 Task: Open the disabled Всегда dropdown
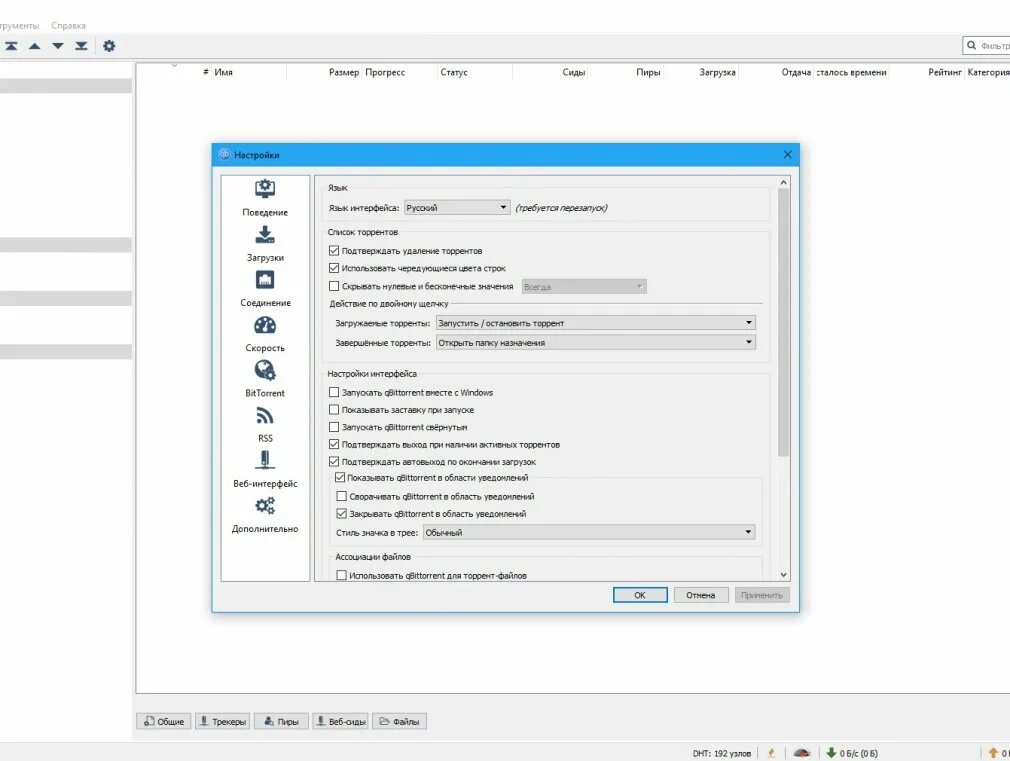coord(584,287)
